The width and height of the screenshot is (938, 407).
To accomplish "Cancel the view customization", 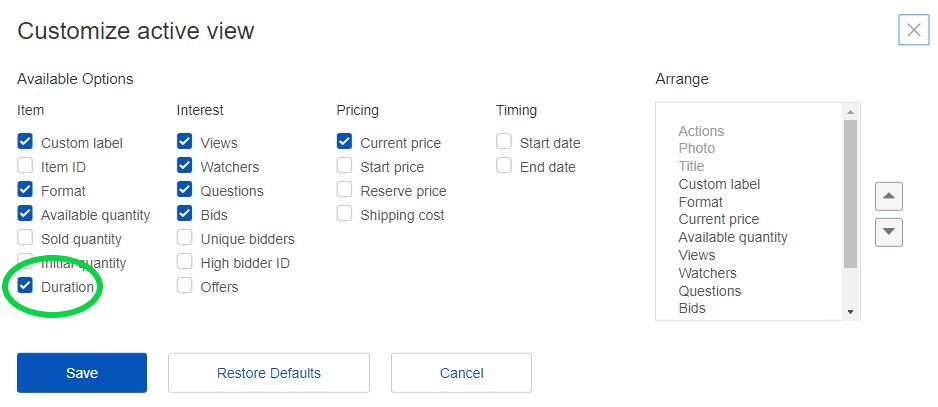I will coord(461,373).
